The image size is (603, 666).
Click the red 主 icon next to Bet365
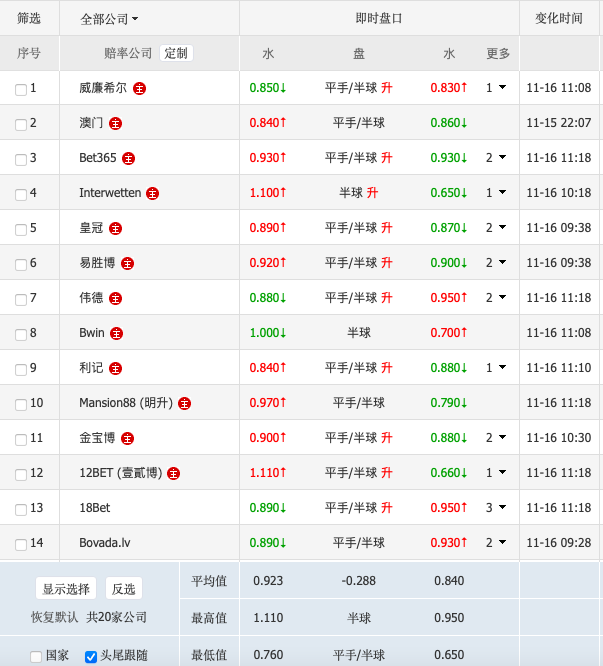click(x=128, y=158)
